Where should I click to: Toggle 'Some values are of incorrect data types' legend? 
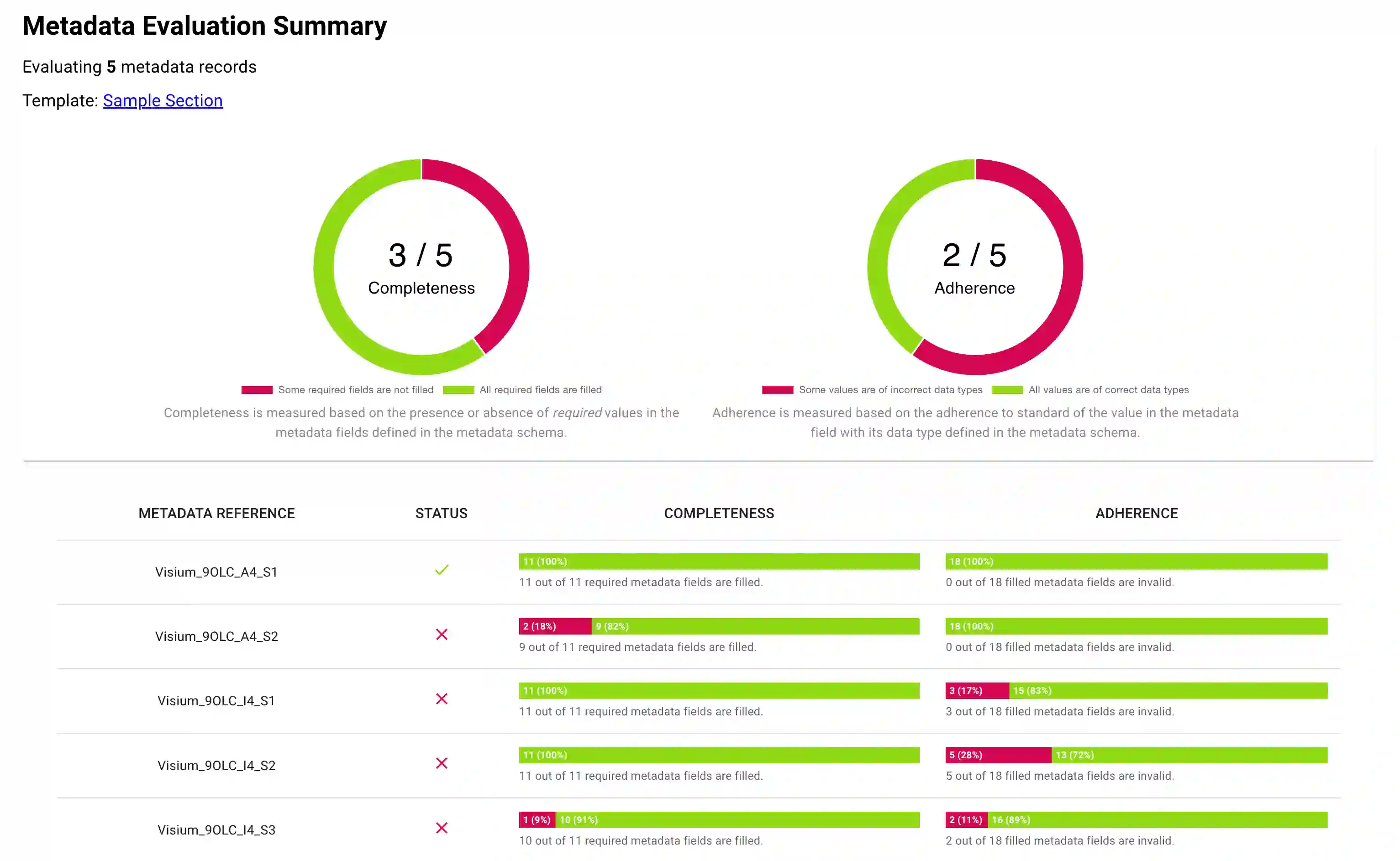pyautogui.click(x=872, y=390)
